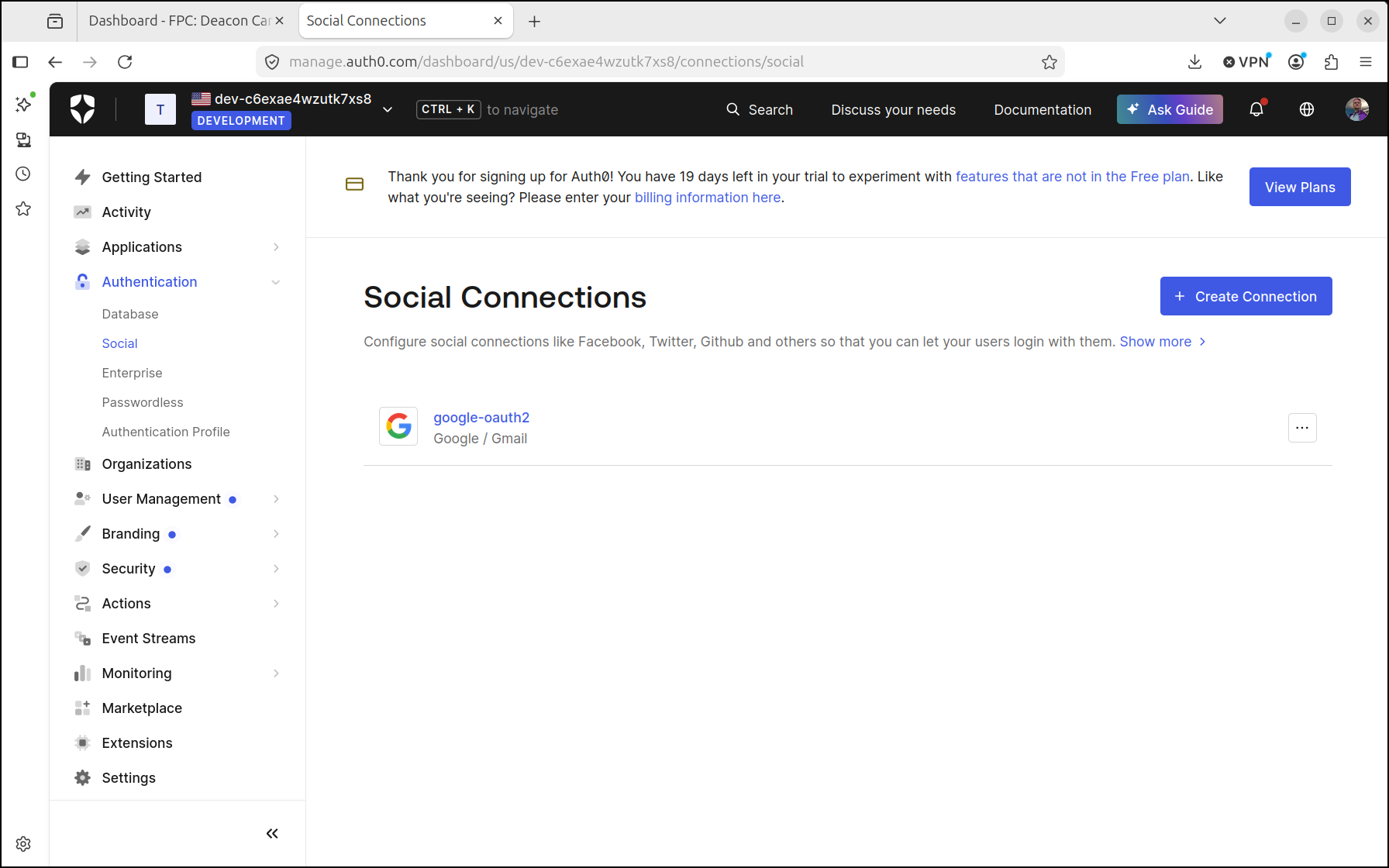Viewport: 1389px width, 868px height.
Task: Open the three-dots menu for google-oauth2
Action: tap(1302, 428)
